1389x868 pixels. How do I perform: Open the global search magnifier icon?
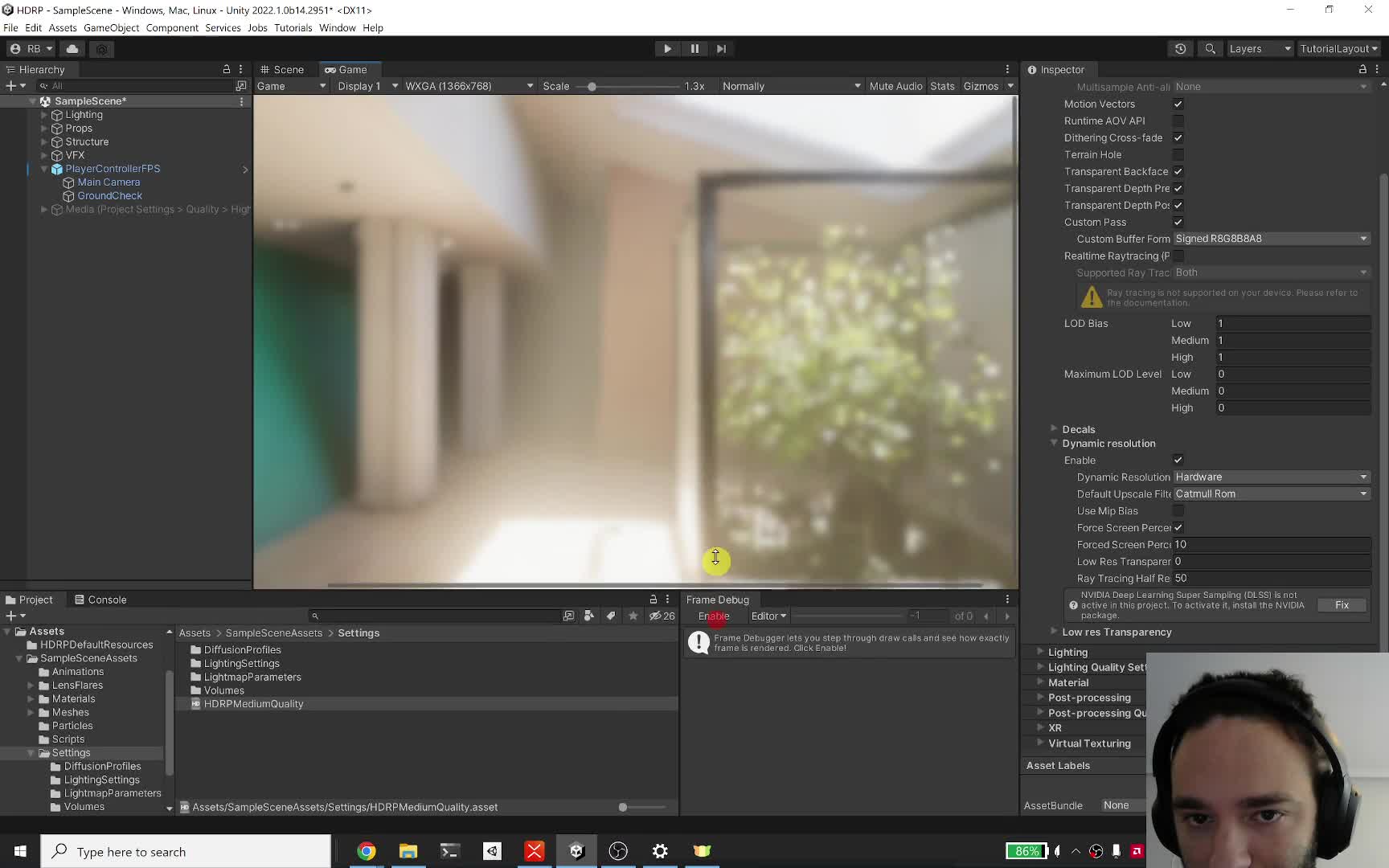tap(1210, 49)
